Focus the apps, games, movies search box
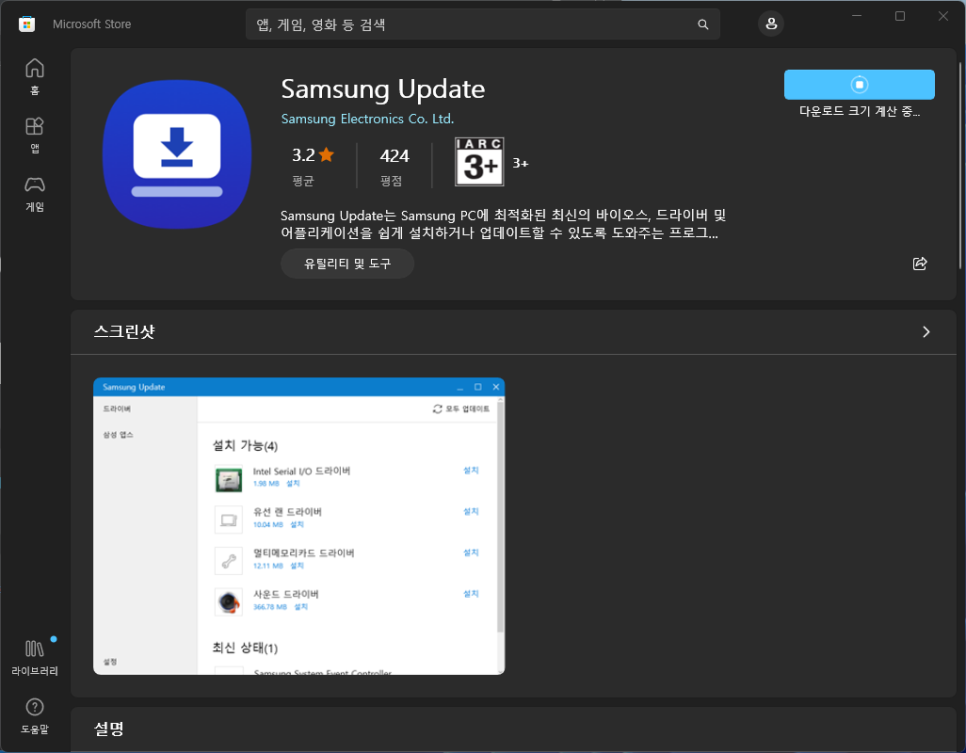 (482, 25)
